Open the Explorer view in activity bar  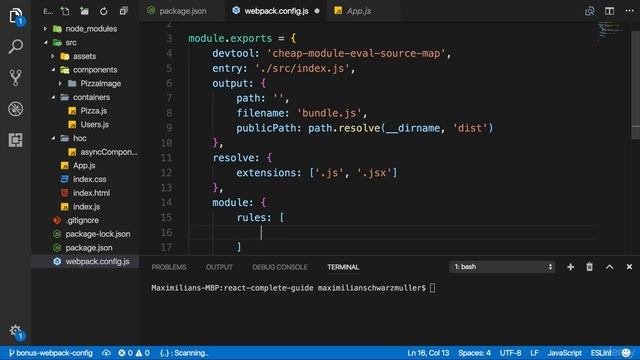point(16,16)
